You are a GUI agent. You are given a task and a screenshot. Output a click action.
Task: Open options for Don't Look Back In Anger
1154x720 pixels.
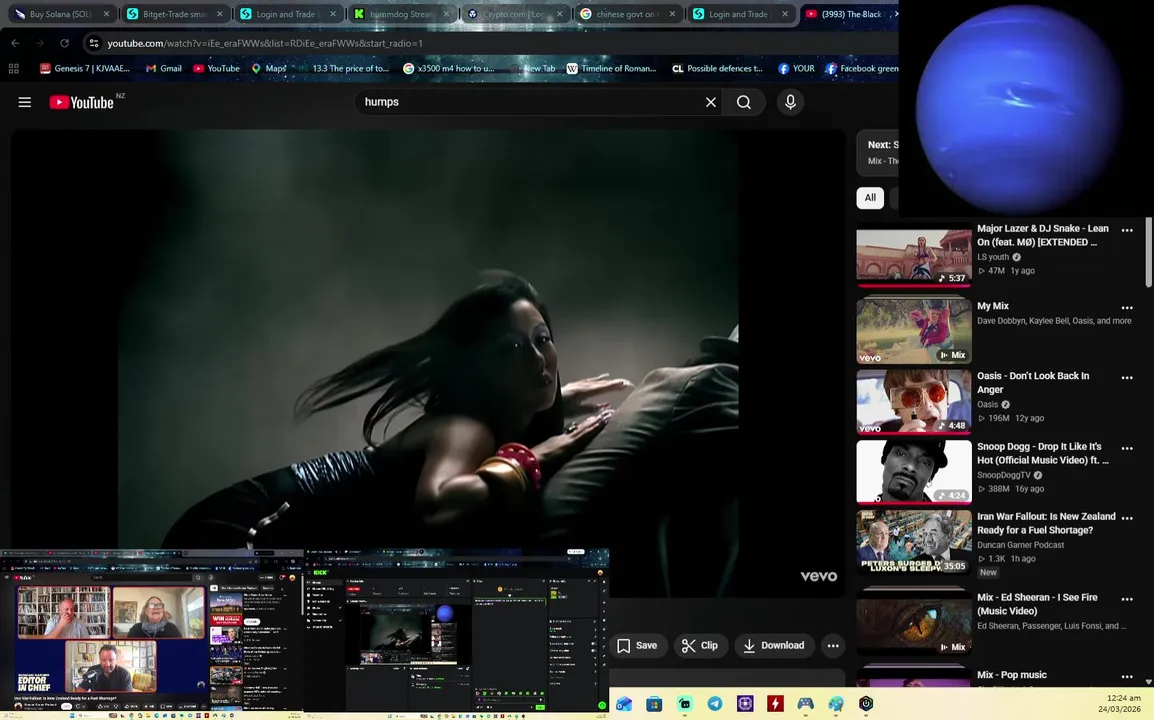[x=1127, y=378]
